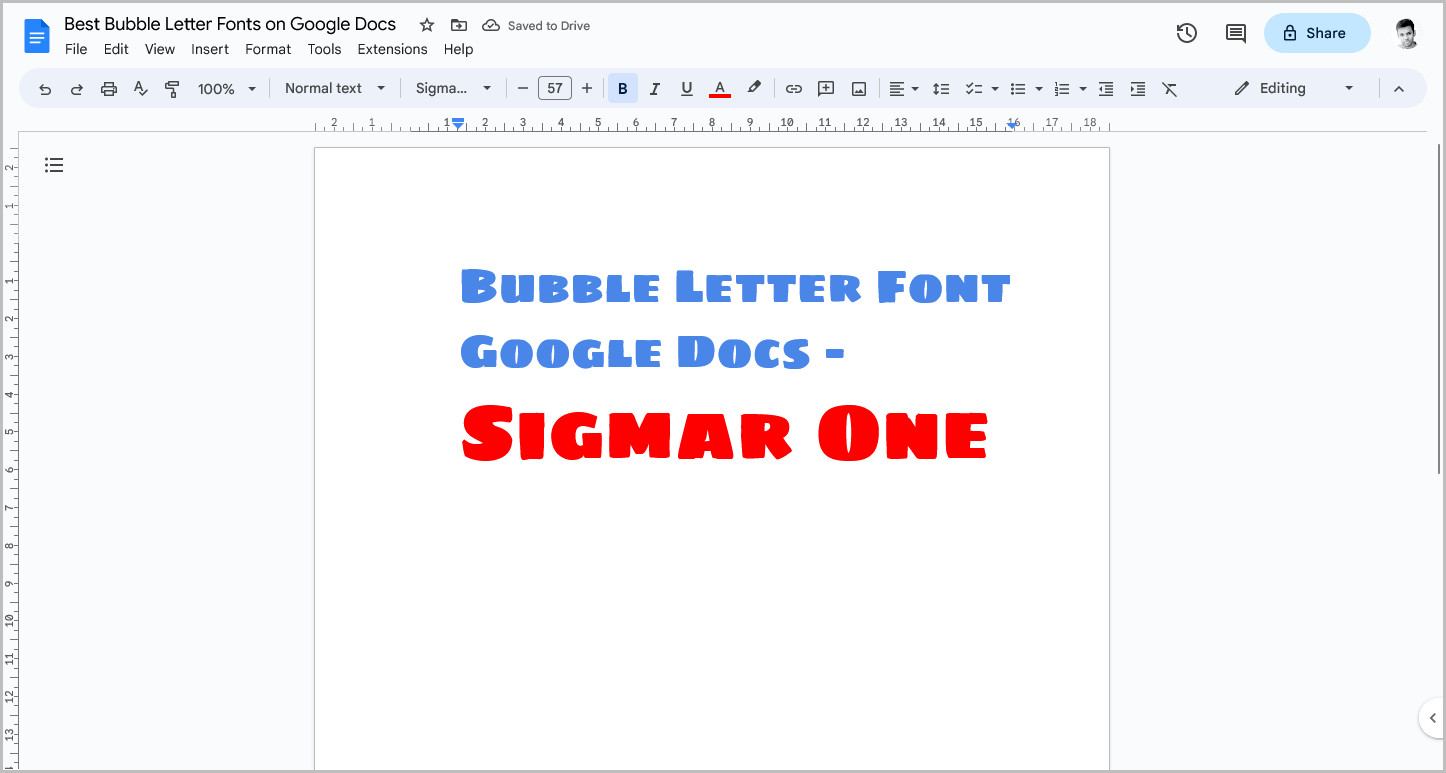1446x773 pixels.
Task: Click the Print icon
Action: [x=108, y=88]
